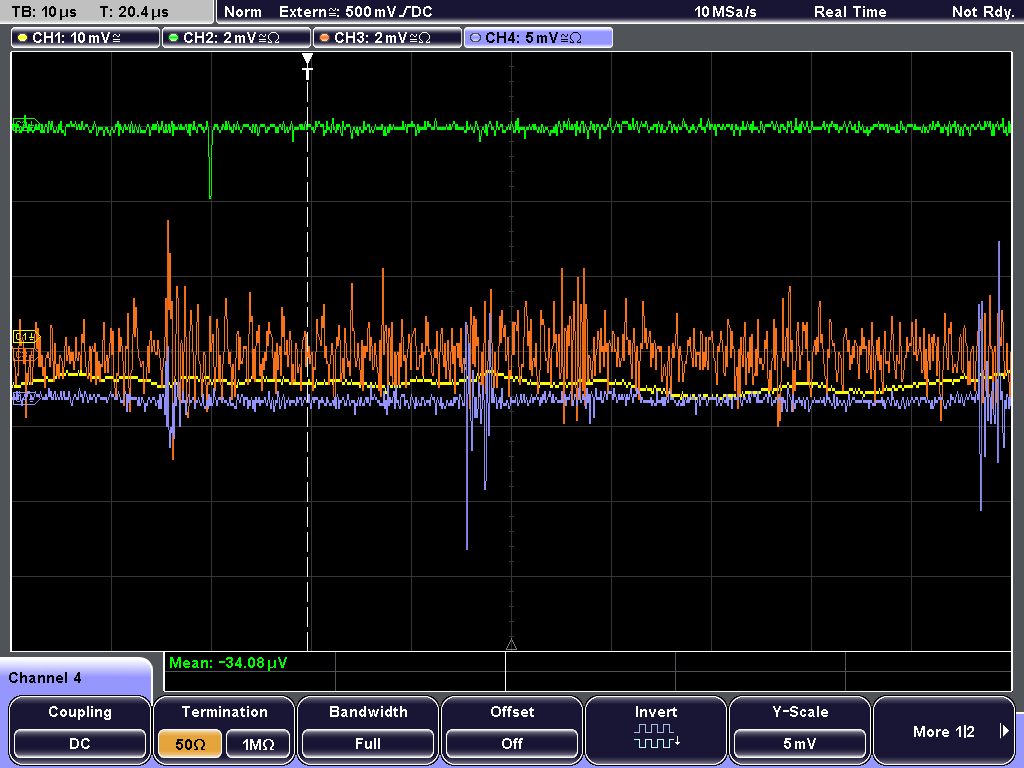Open Y-Scale 5 mV setting
Screen dimensions: 1024x768
click(x=799, y=744)
